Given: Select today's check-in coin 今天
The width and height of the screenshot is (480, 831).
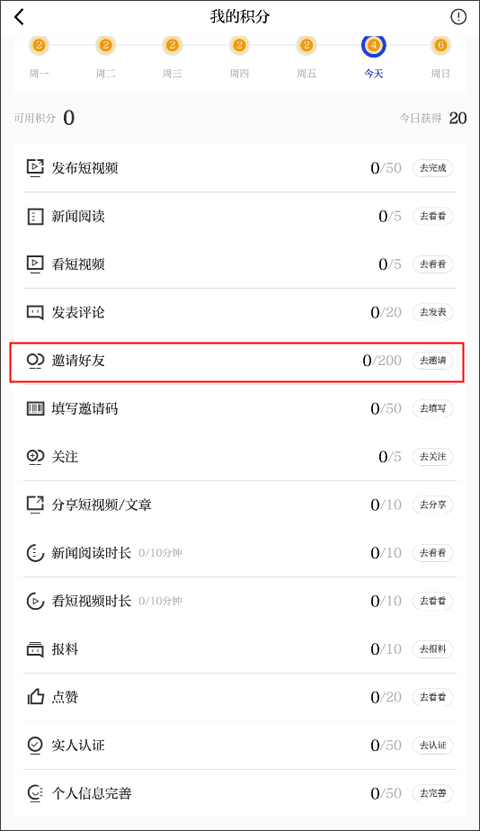Looking at the screenshot, I should [374, 46].
